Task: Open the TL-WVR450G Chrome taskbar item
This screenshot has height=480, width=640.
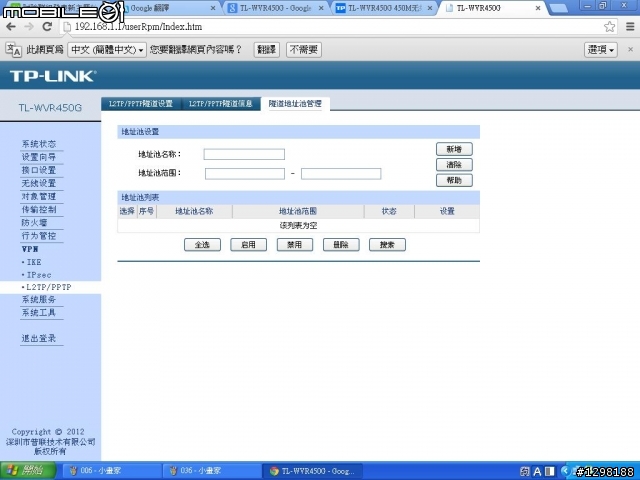Action: [312, 471]
